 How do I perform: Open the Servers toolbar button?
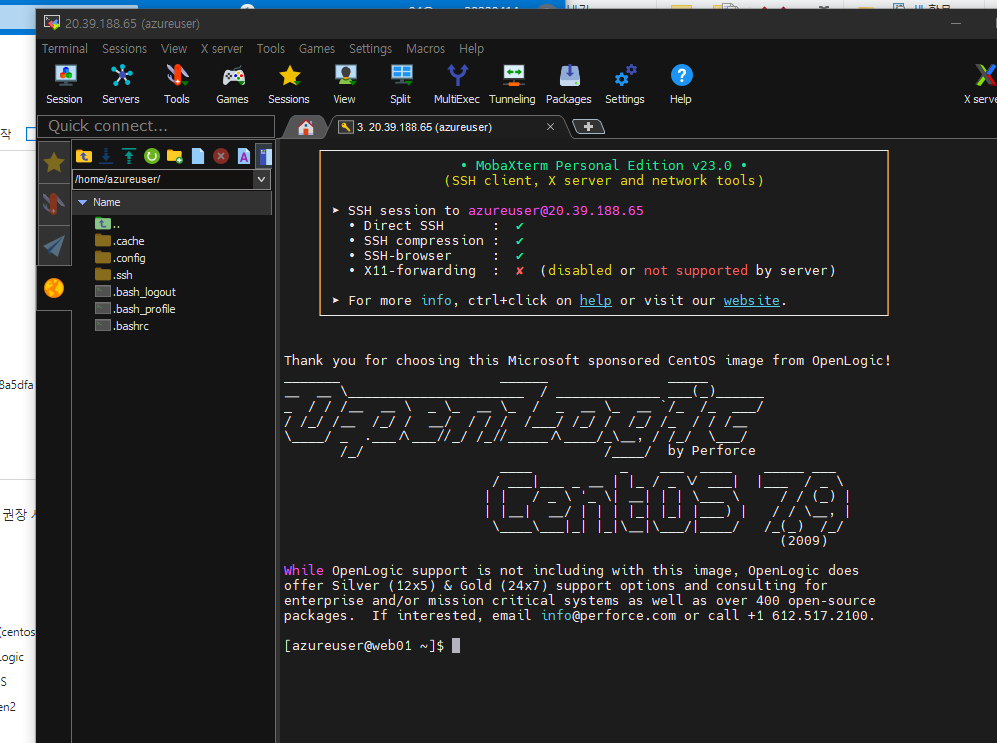pyautogui.click(x=121, y=85)
